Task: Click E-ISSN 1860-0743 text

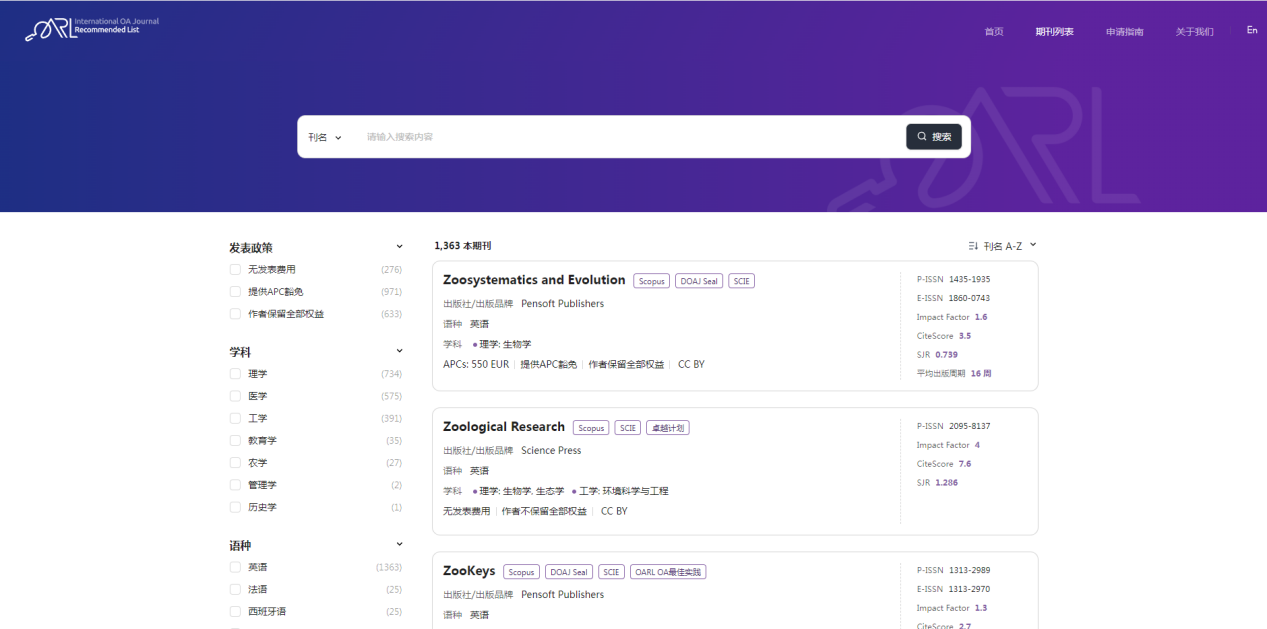Action: pos(953,298)
